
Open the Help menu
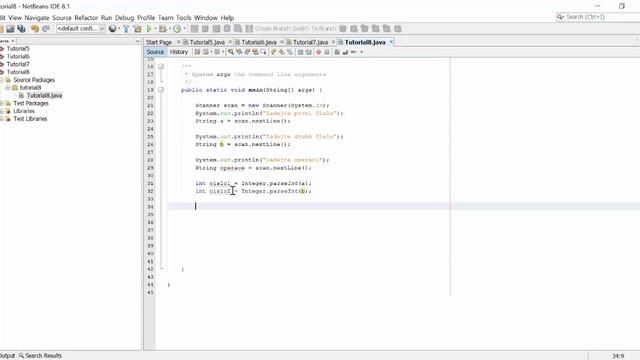[227, 18]
